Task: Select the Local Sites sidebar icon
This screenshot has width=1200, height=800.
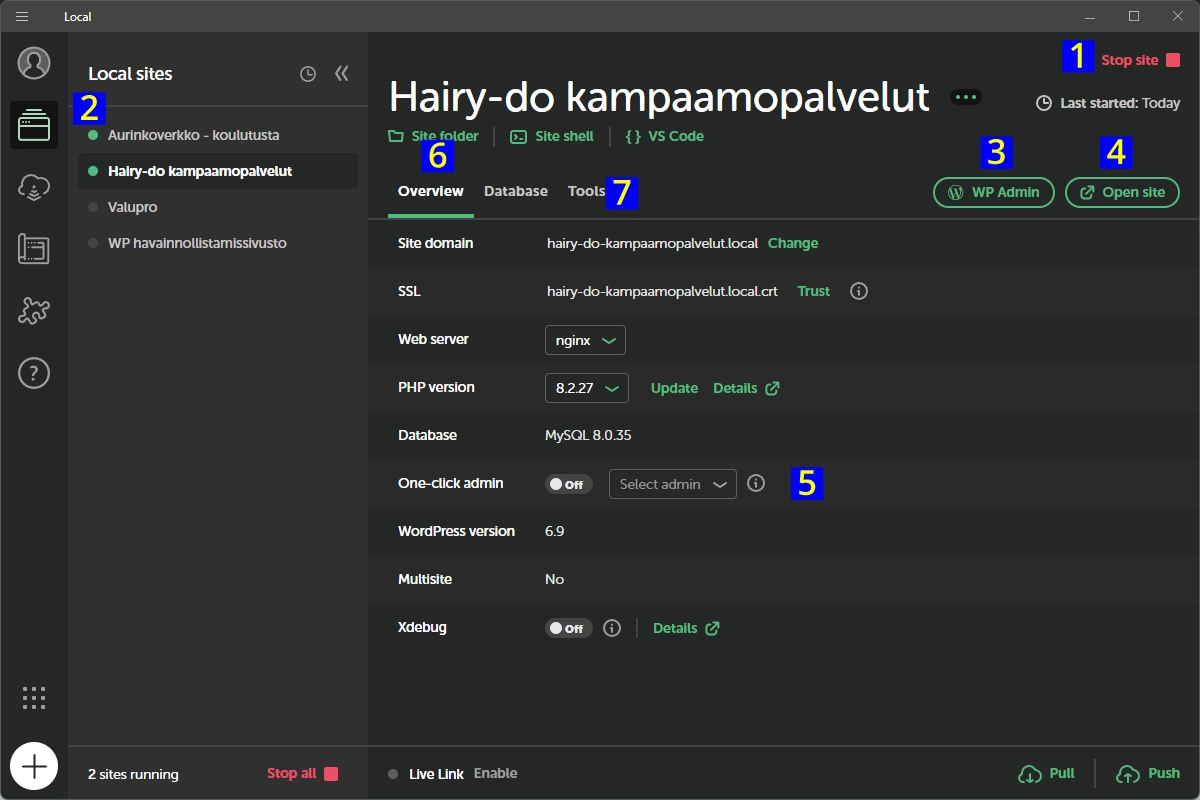Action: click(33, 125)
